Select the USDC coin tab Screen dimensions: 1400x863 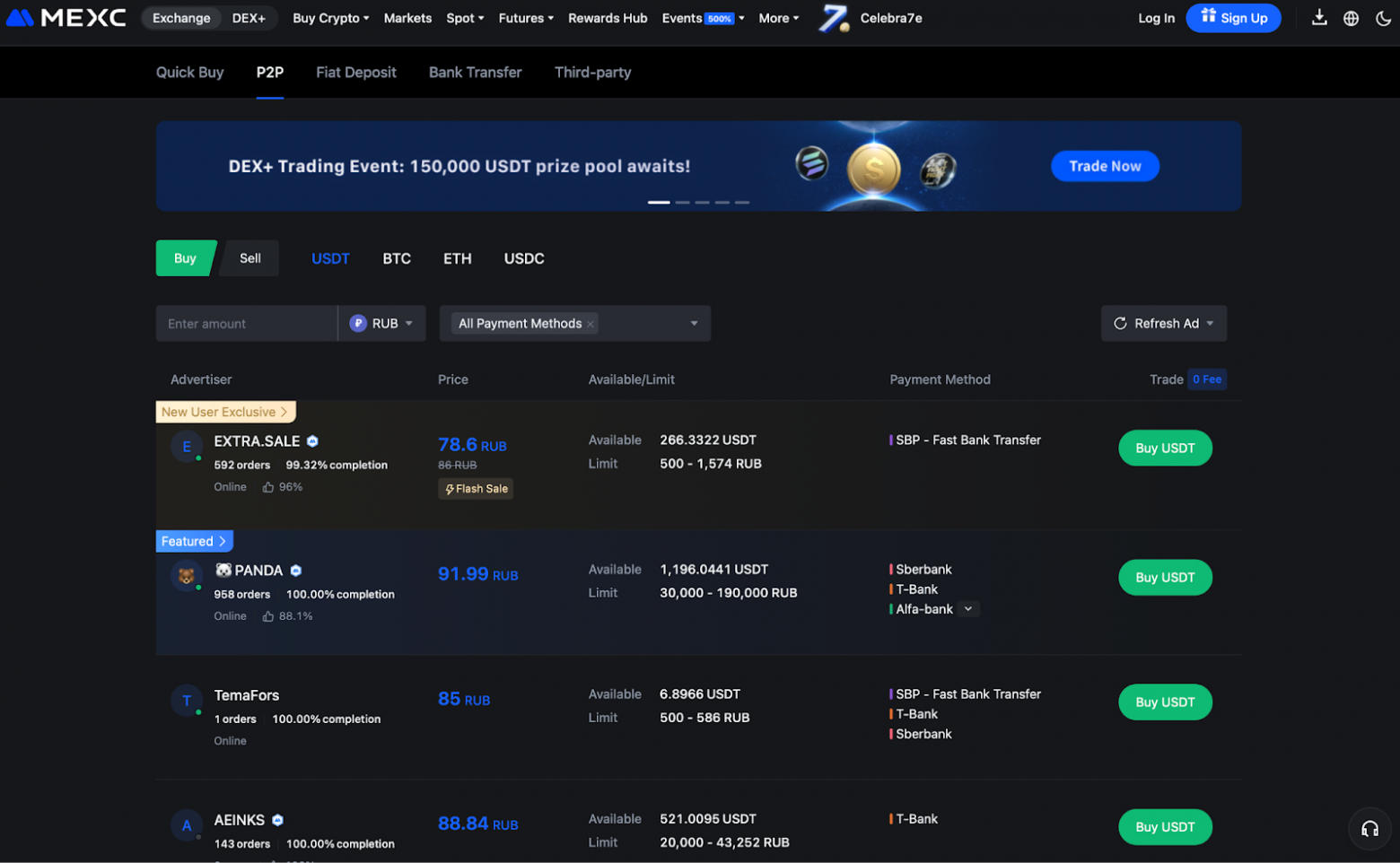coord(524,258)
